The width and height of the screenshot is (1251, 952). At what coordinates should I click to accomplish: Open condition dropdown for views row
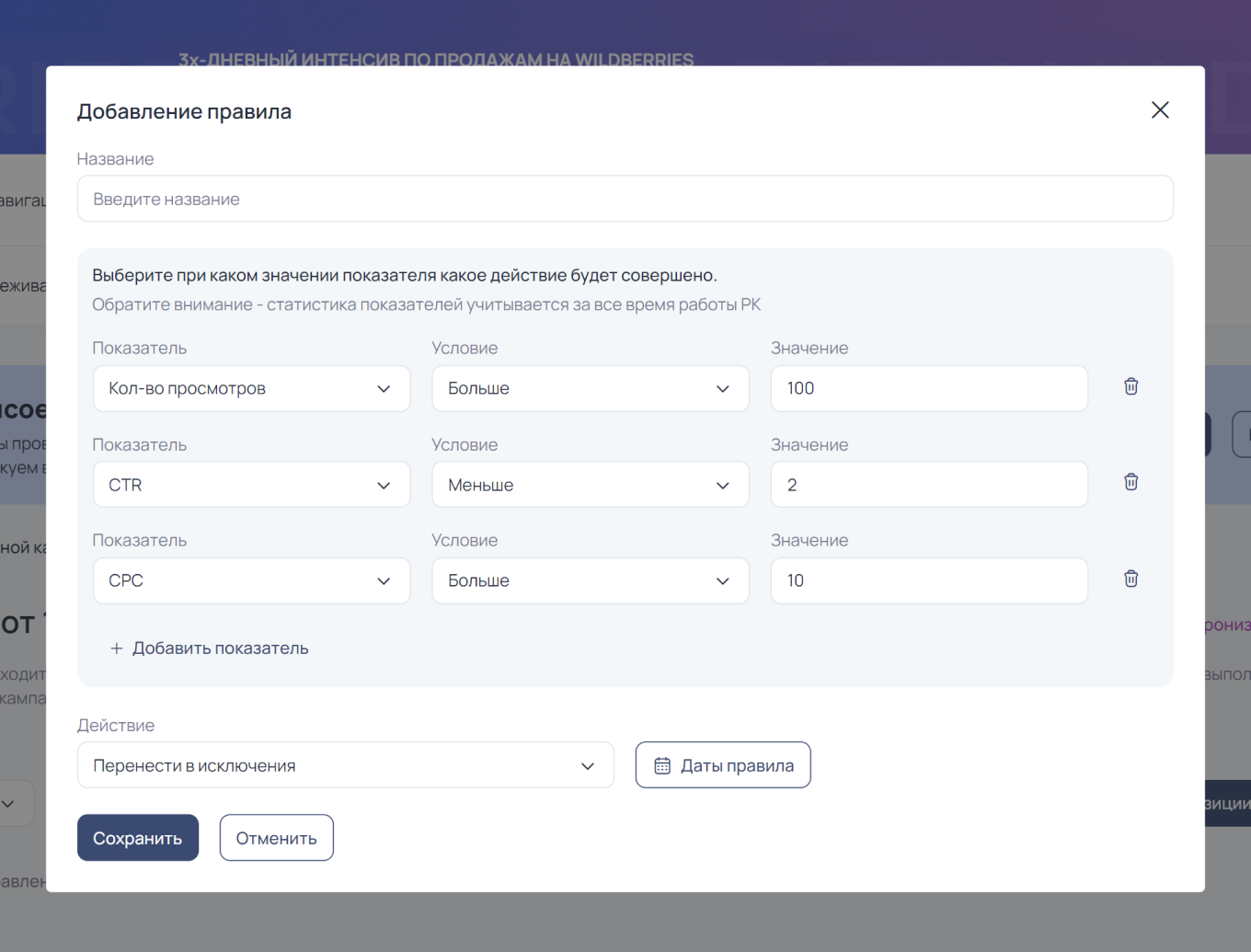[590, 389]
